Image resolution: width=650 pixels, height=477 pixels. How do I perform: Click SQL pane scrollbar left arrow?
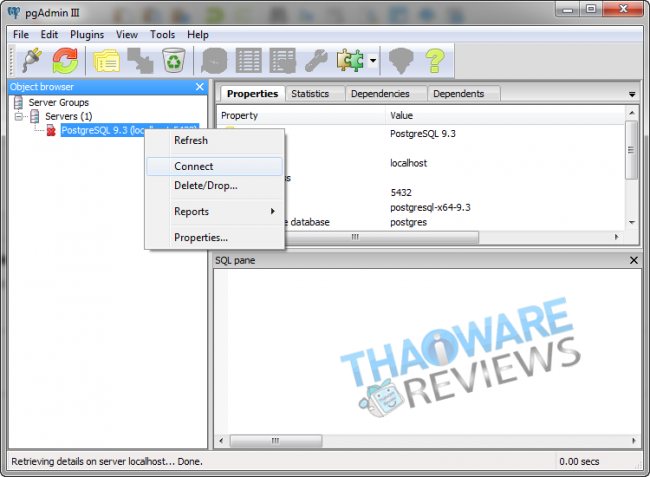point(221,441)
